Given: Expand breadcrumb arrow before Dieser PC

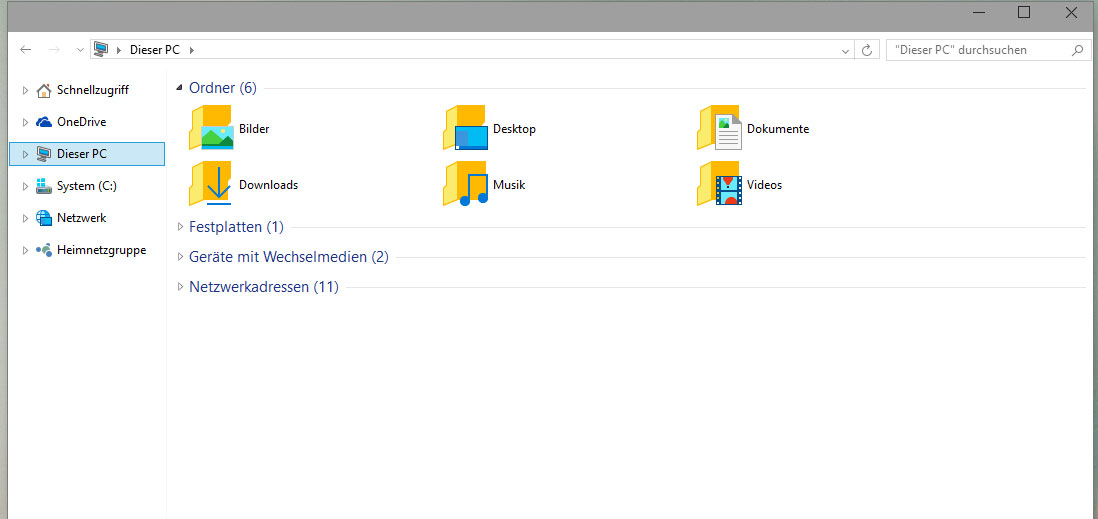Looking at the screenshot, I should click(x=118, y=50).
